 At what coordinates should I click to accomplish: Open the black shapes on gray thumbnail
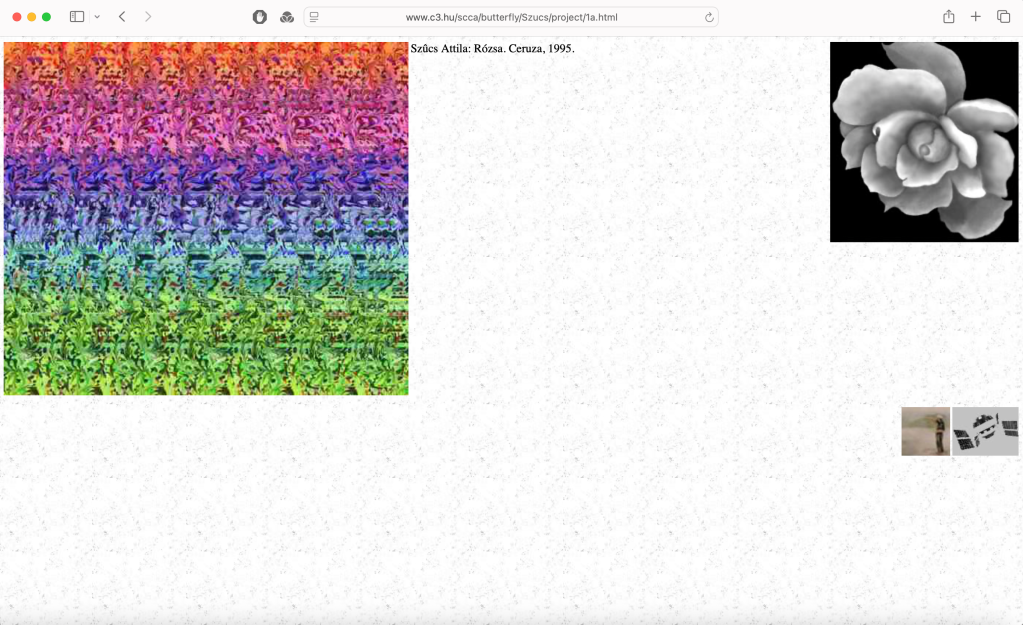tap(985, 431)
